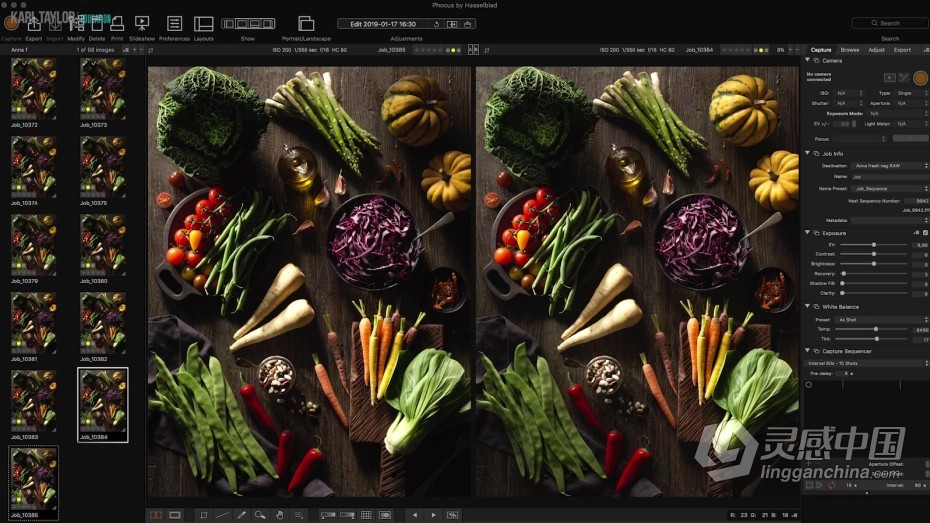Click the Delete toolbar icon
Image resolution: width=930 pixels, height=523 pixels.
click(97, 24)
